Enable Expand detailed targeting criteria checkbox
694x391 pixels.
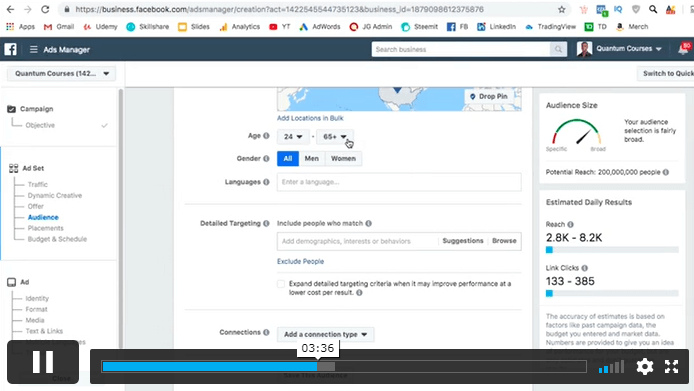(x=281, y=284)
